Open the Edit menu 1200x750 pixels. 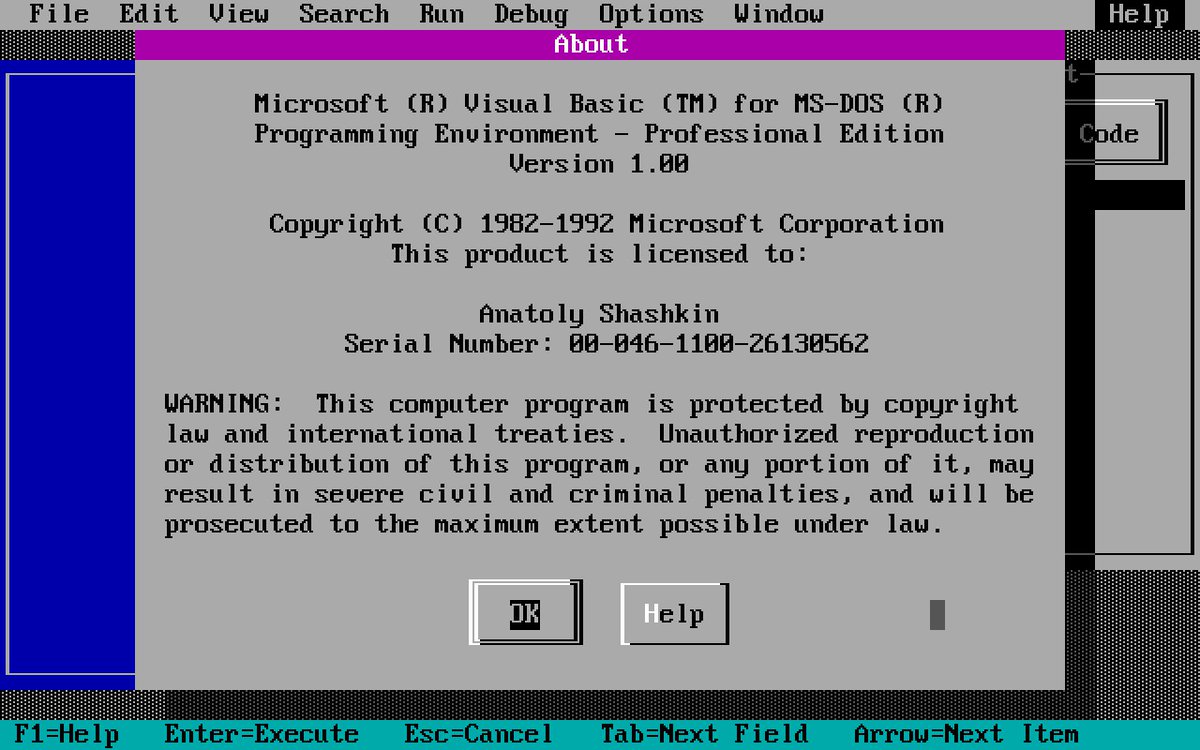click(x=149, y=14)
